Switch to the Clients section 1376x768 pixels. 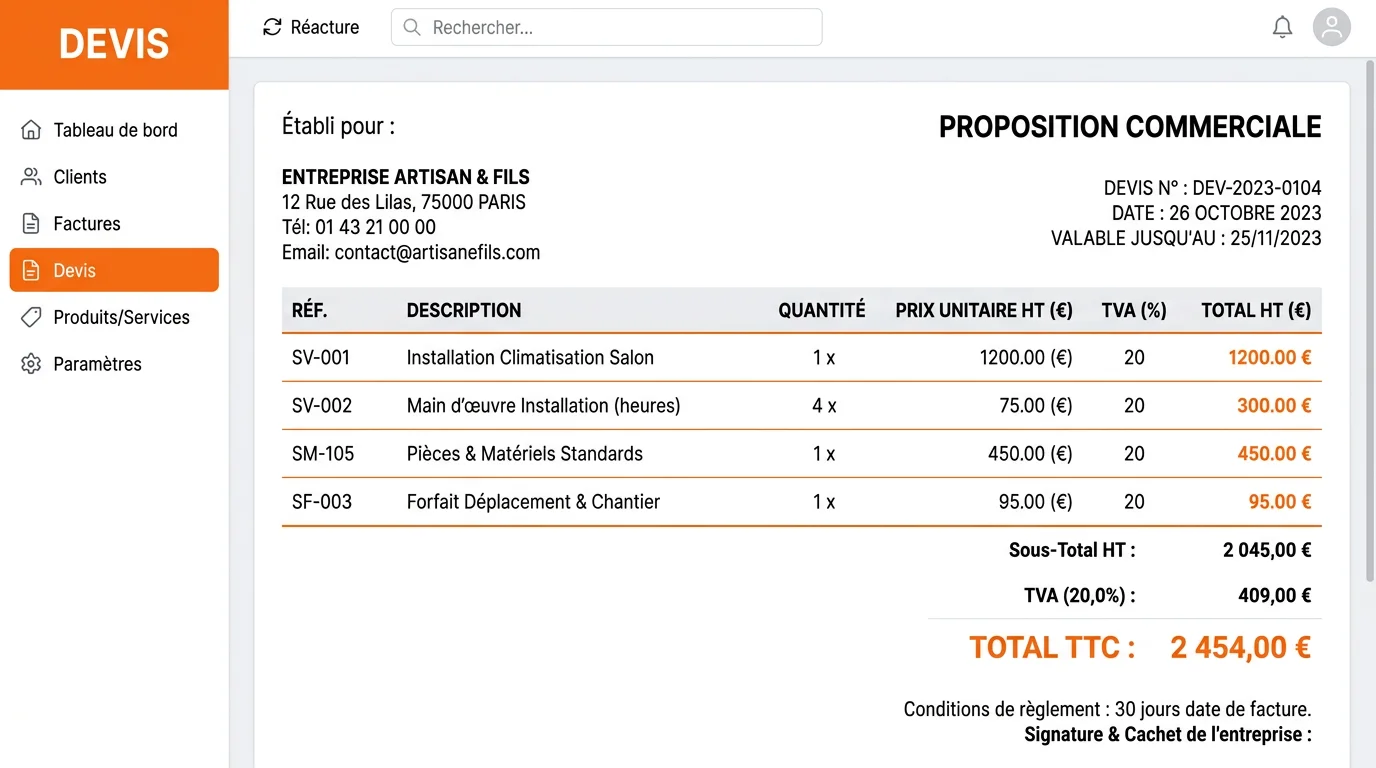tap(79, 176)
